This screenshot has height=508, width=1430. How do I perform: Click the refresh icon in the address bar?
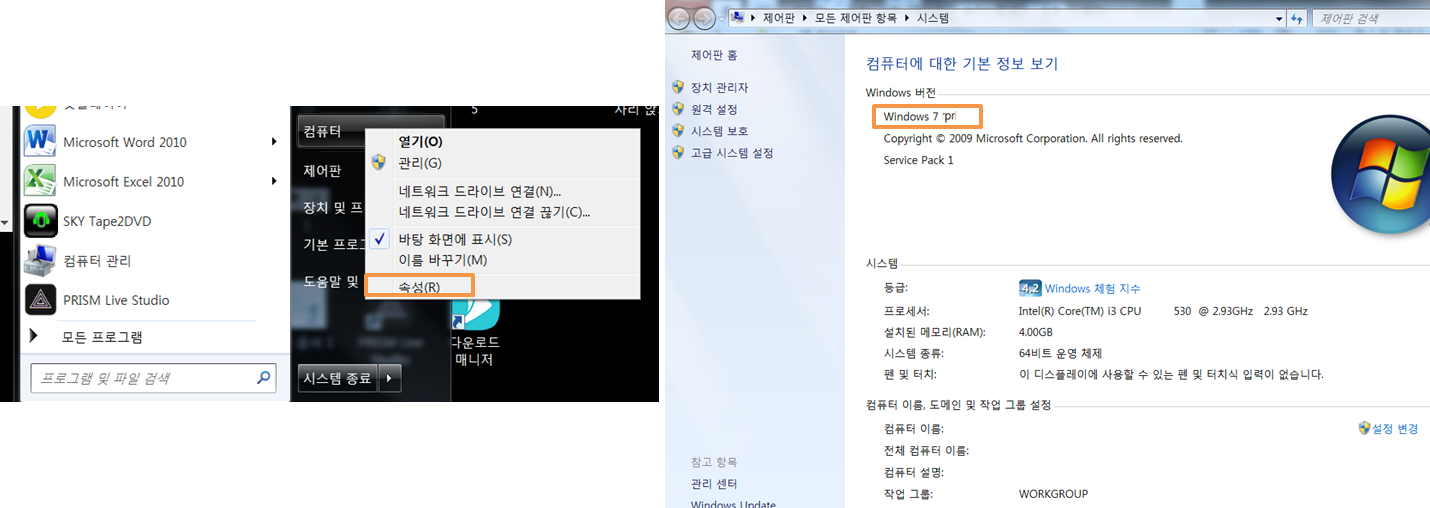[x=1298, y=18]
